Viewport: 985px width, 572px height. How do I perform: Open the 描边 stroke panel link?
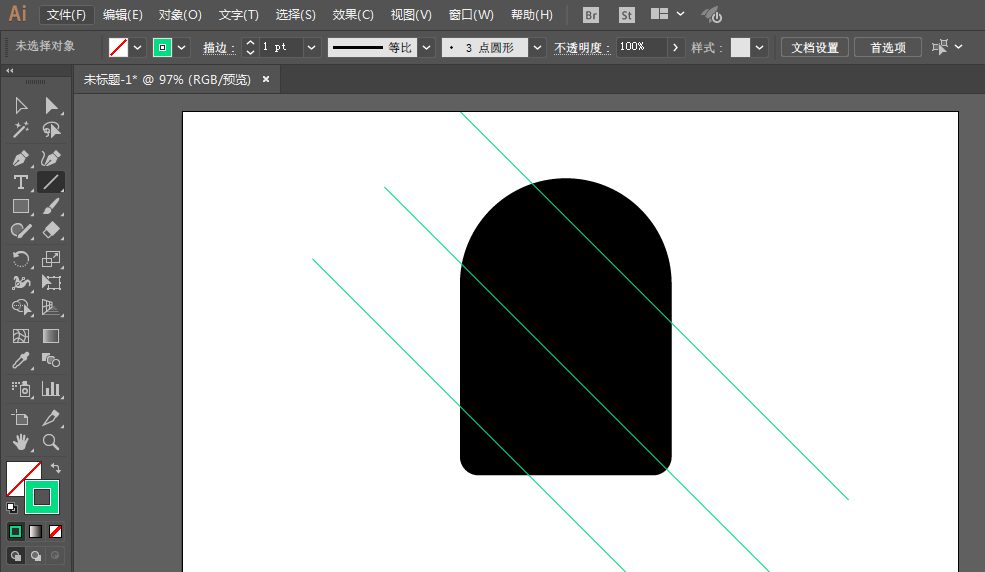pyautogui.click(x=219, y=48)
